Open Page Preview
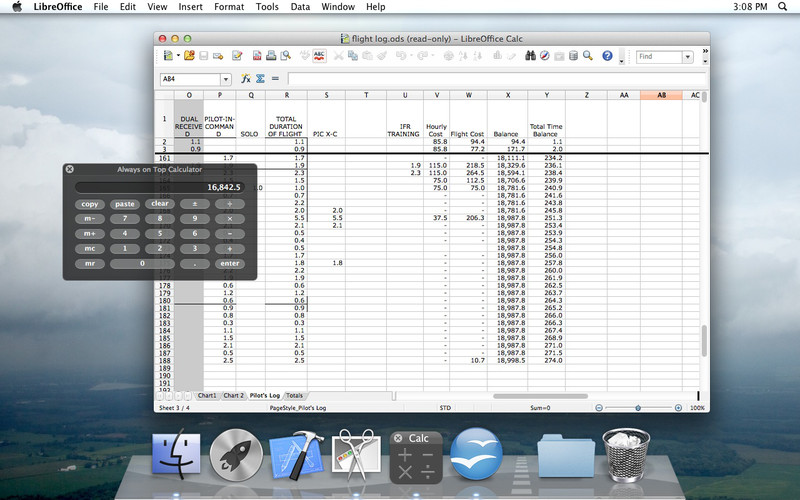This screenshot has height=500, width=800. click(x=286, y=56)
